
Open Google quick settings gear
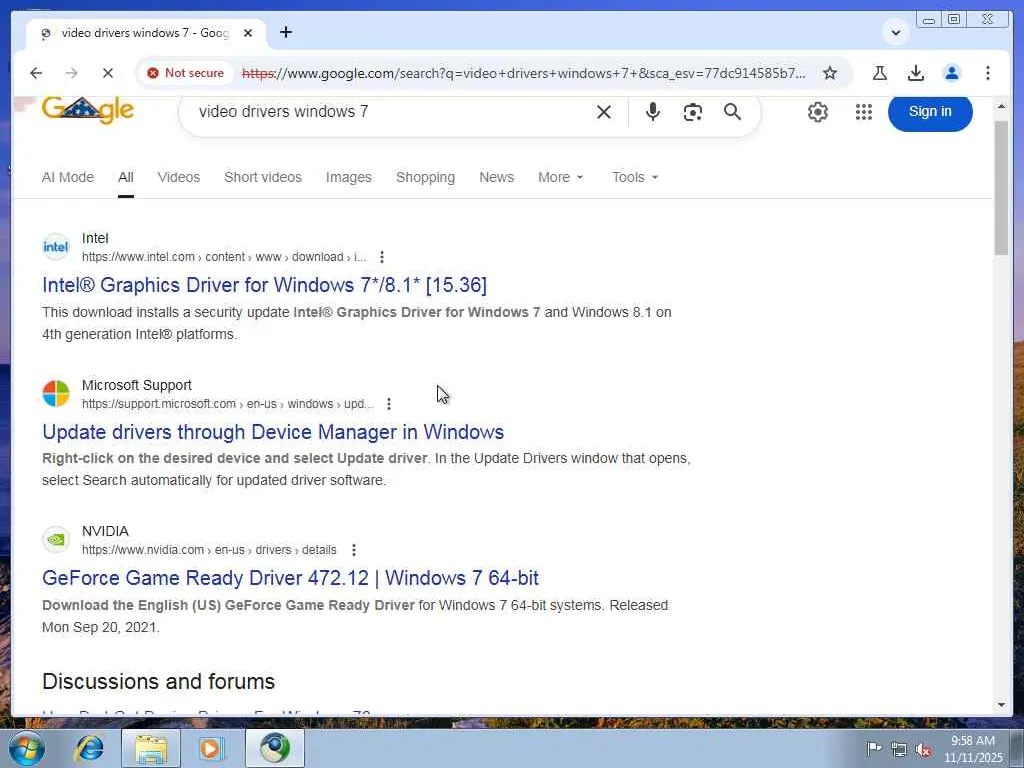[818, 112]
